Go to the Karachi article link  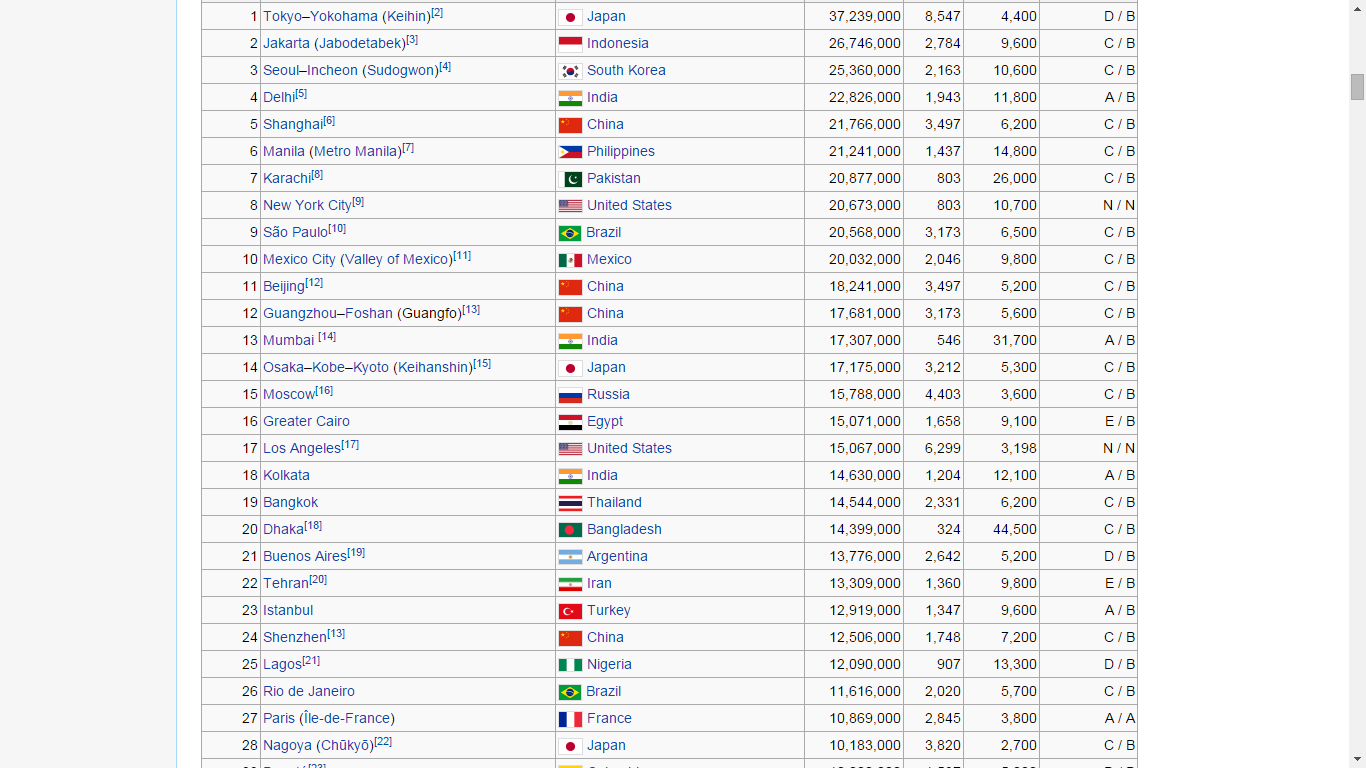pyautogui.click(x=287, y=179)
